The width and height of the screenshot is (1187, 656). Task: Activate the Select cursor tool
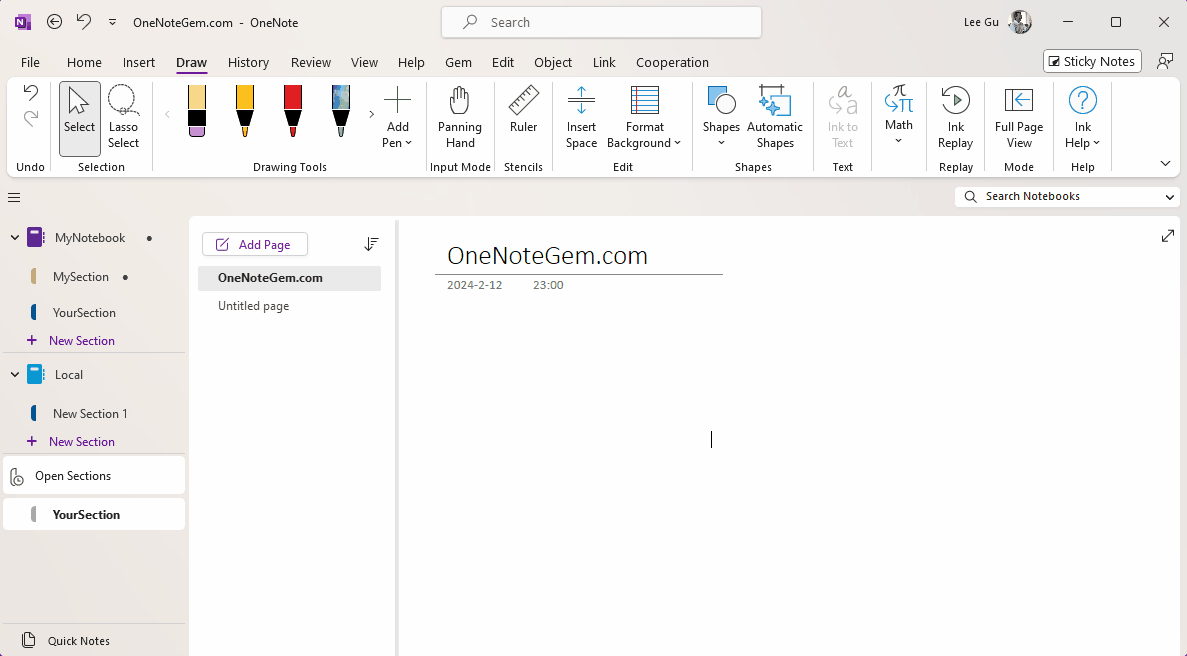[x=79, y=119]
